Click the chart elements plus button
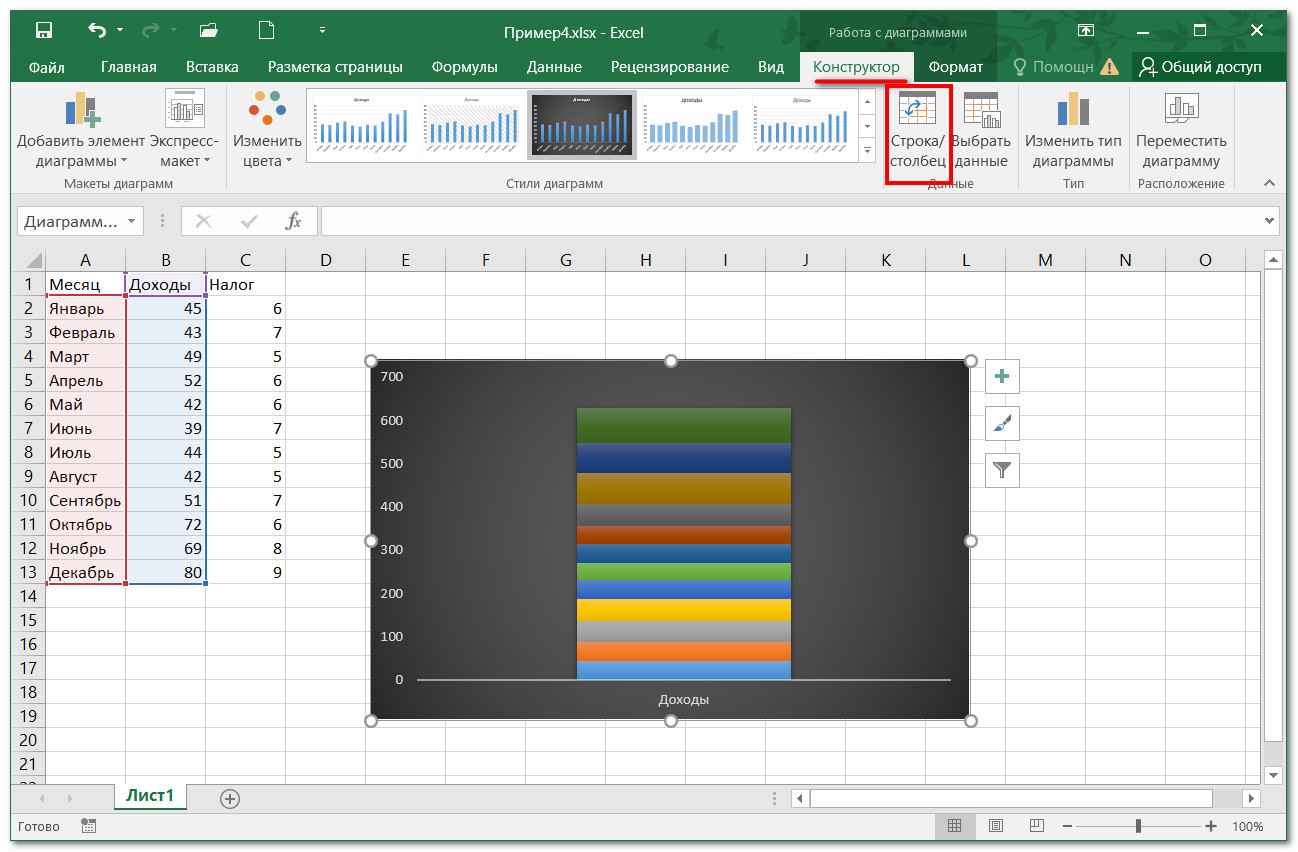 pyautogui.click(x=1002, y=377)
